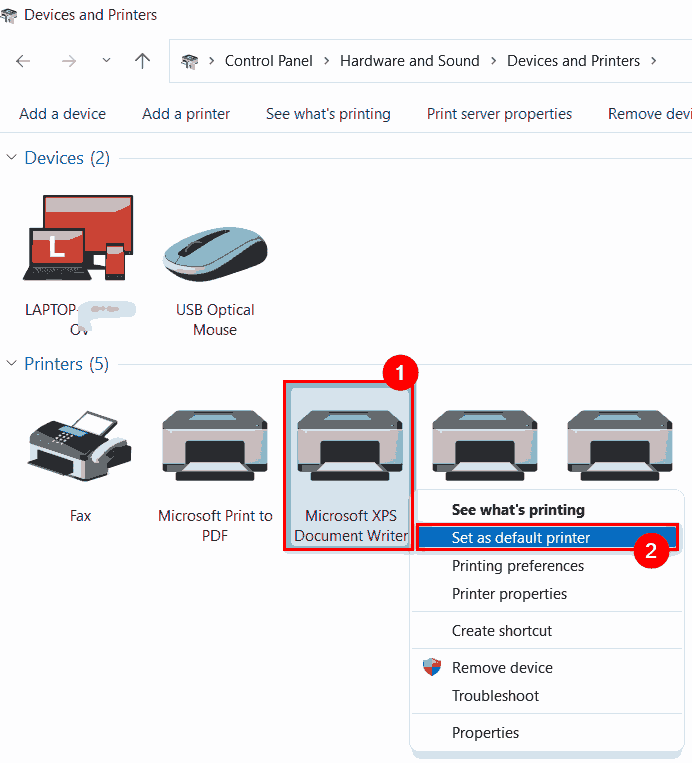This screenshot has height=763, width=692.
Task: Click the Microsoft Print to PDF label
Action: point(215,526)
